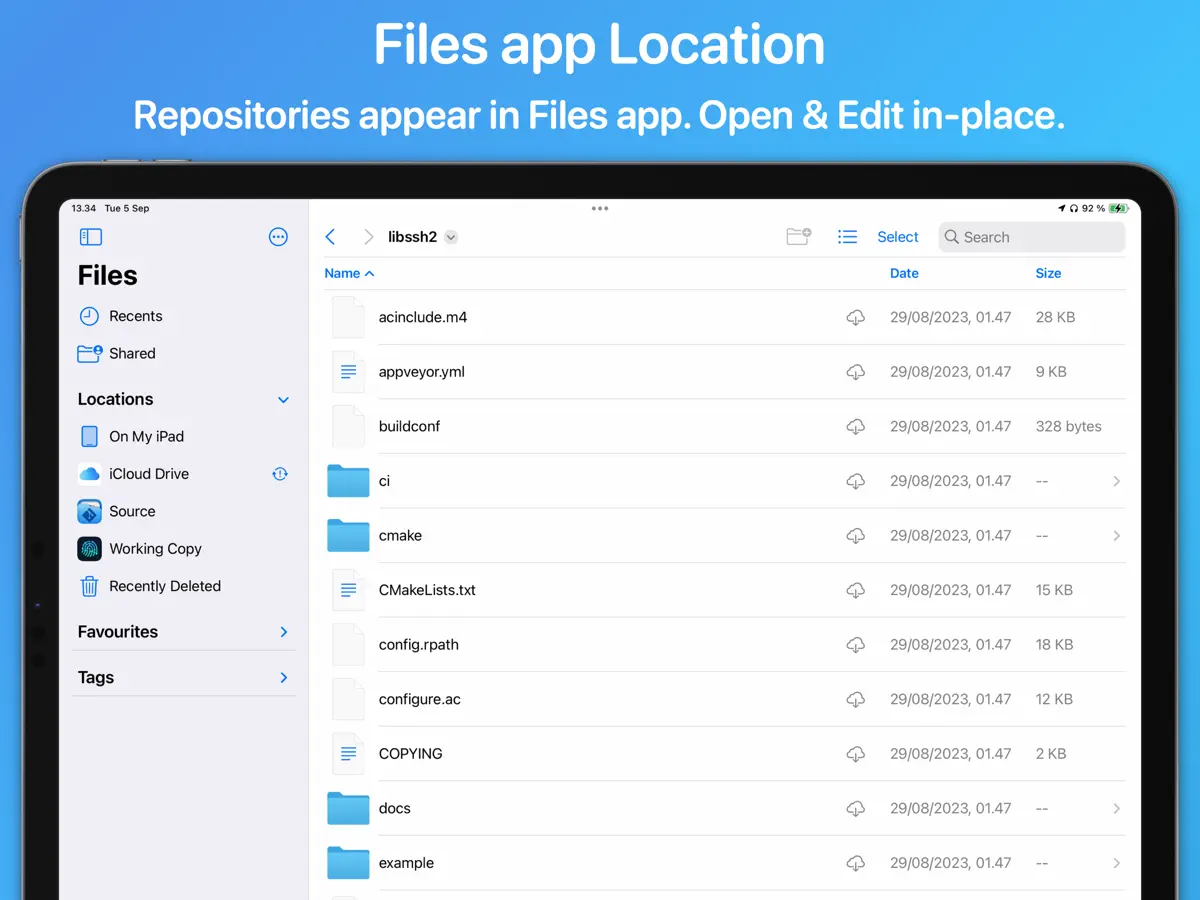
Task: Download acinclude.m4 via cloud icon
Action: point(856,317)
